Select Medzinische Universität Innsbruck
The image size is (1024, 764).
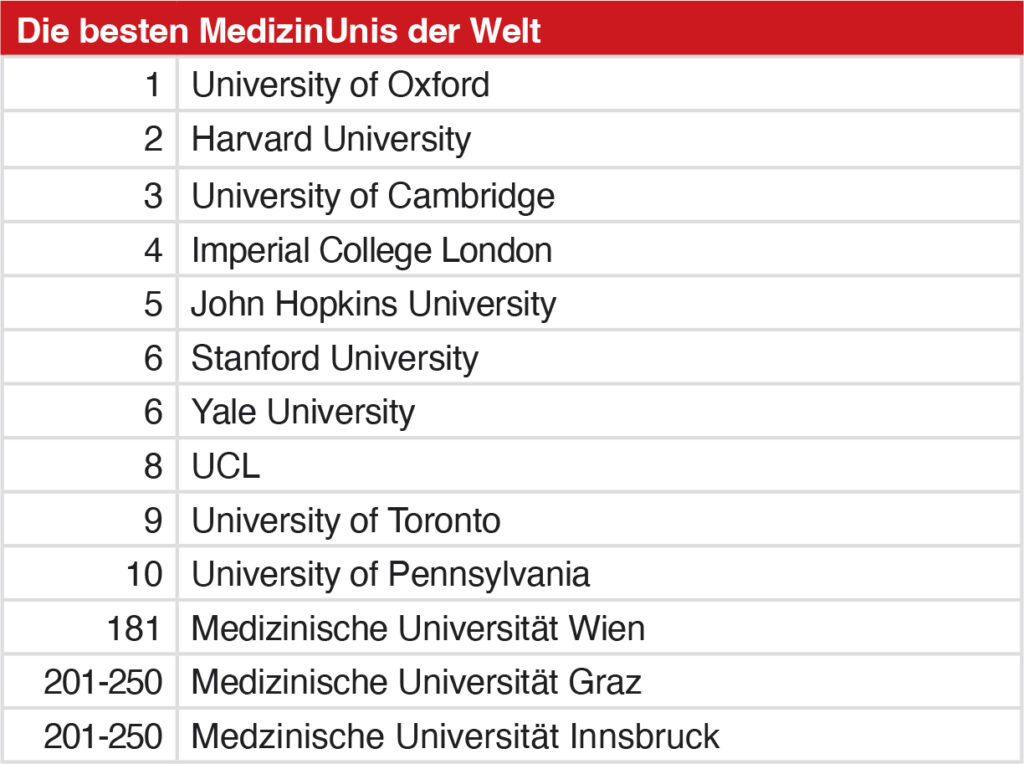pyautogui.click(x=455, y=737)
